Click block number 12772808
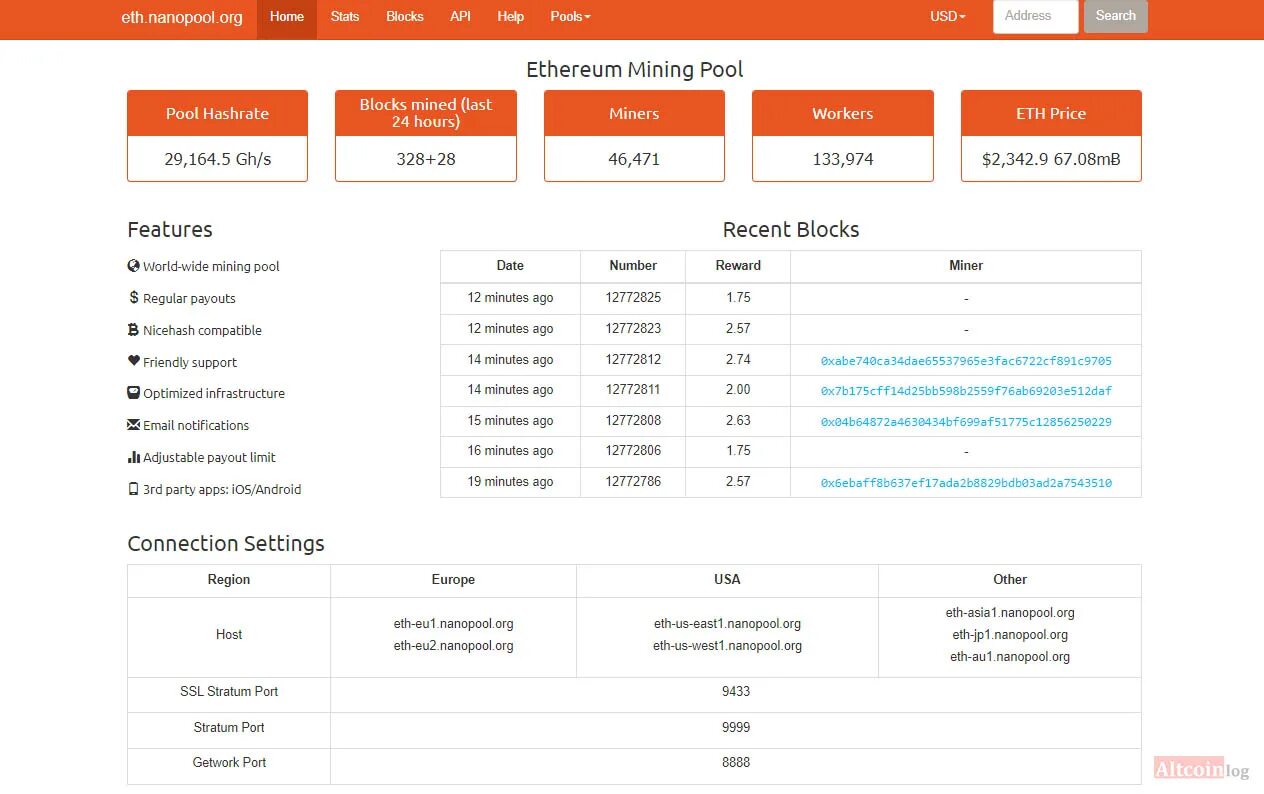Screen dimensions: 1264x794 click(633, 420)
